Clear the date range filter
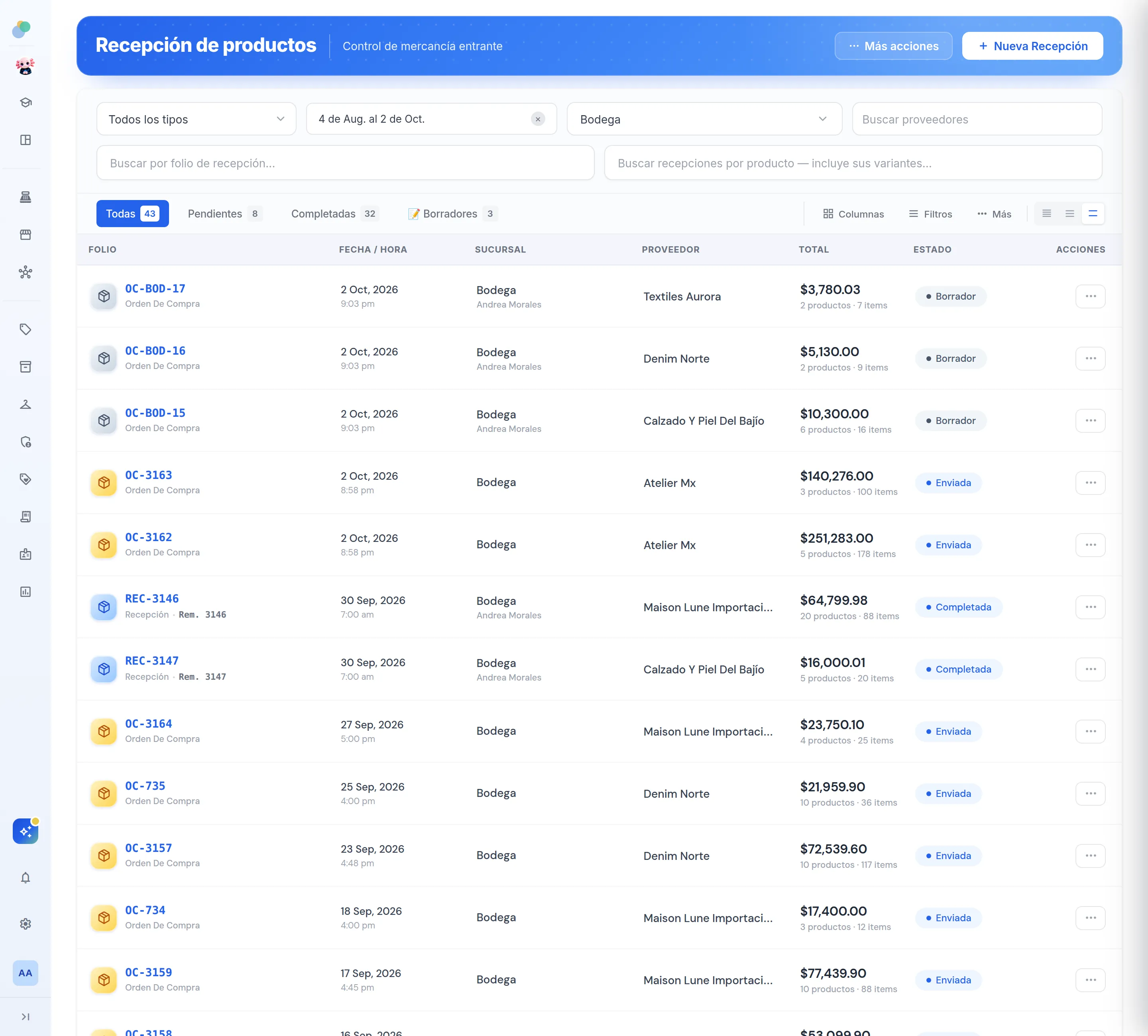 (538, 119)
